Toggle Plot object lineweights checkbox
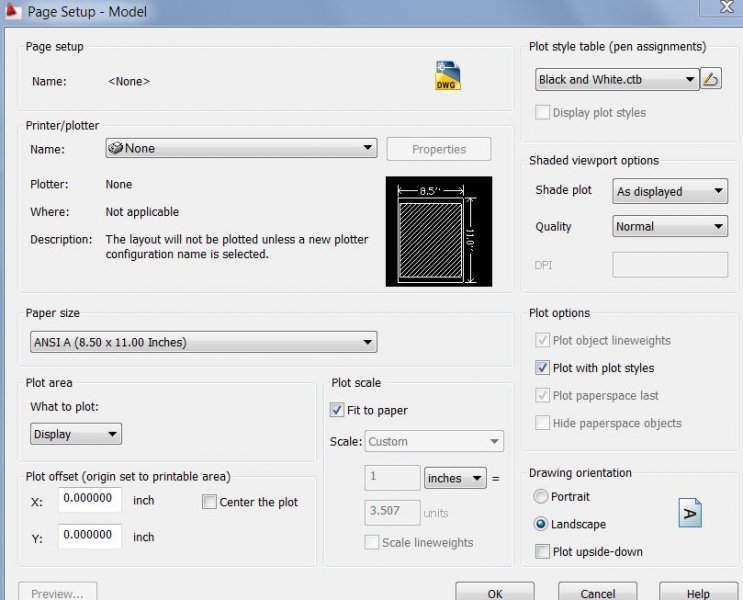Viewport: 743px width, 600px height. pos(542,340)
